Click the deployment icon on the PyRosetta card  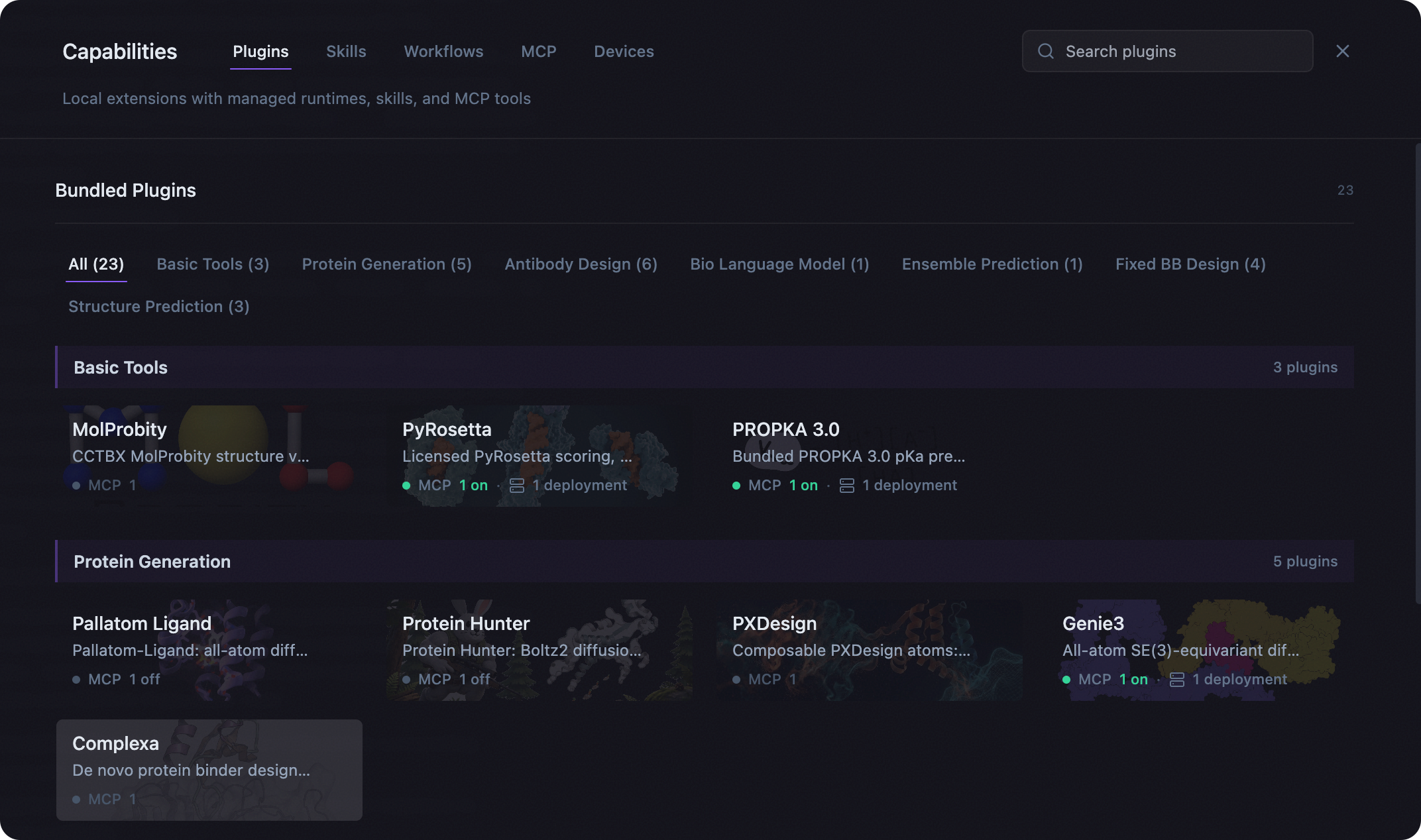point(517,486)
